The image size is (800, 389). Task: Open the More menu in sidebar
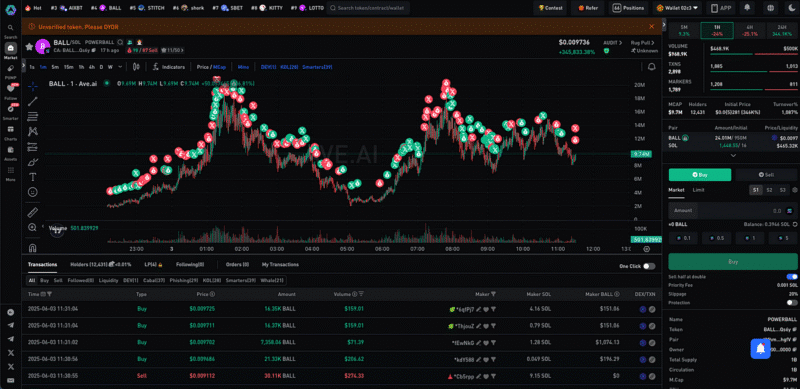(x=11, y=173)
